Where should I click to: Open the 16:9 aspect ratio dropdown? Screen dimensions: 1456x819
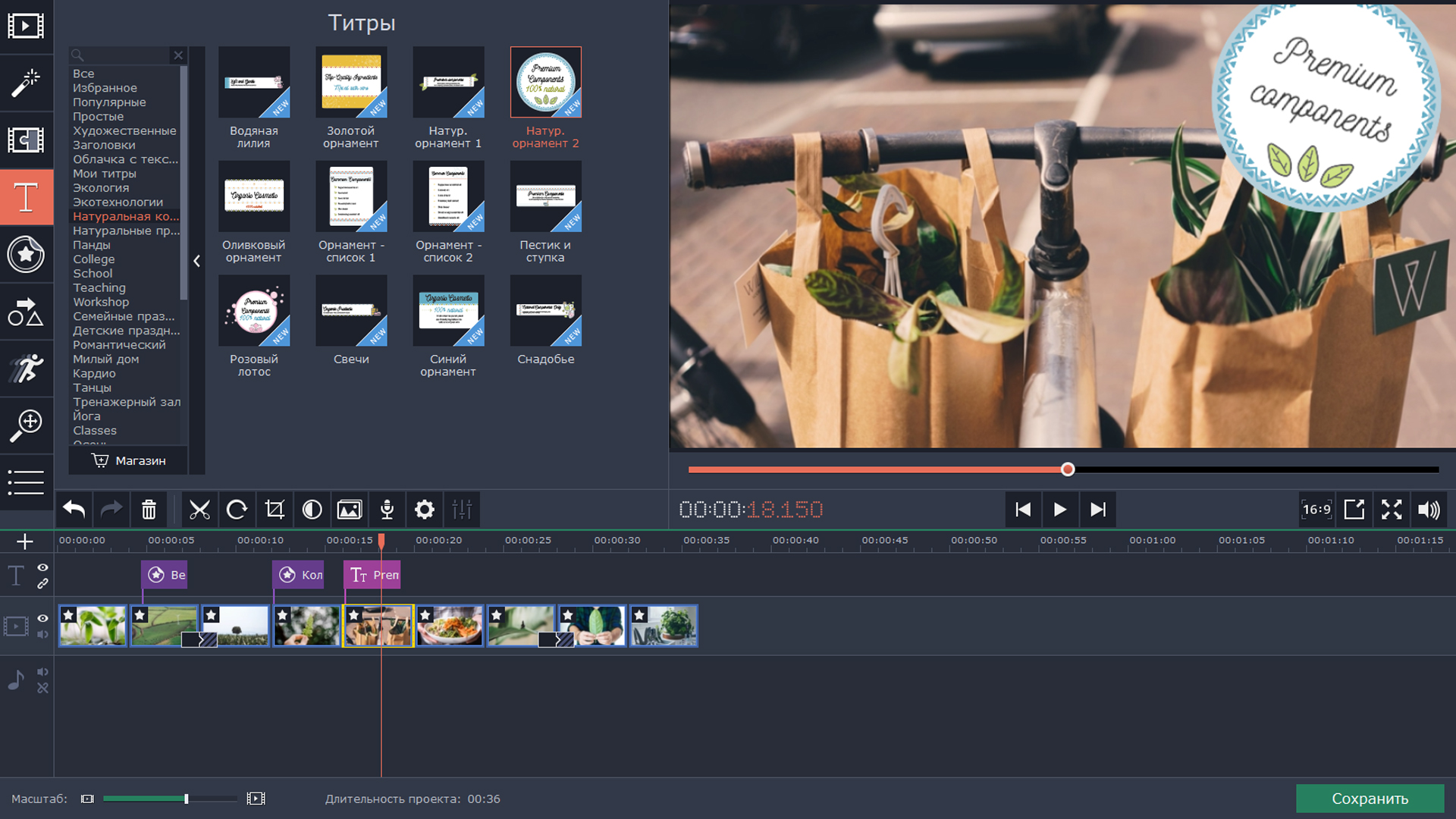[x=1316, y=510]
